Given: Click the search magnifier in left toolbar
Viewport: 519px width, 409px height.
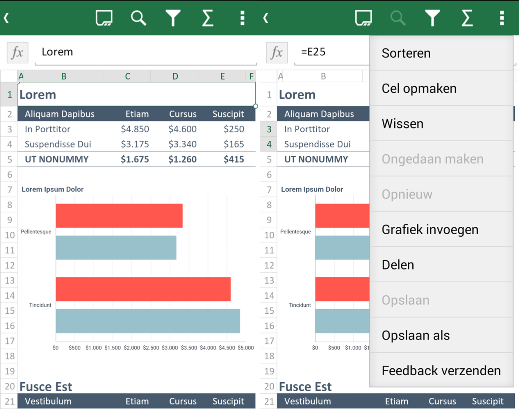Looking at the screenshot, I should (x=138, y=18).
